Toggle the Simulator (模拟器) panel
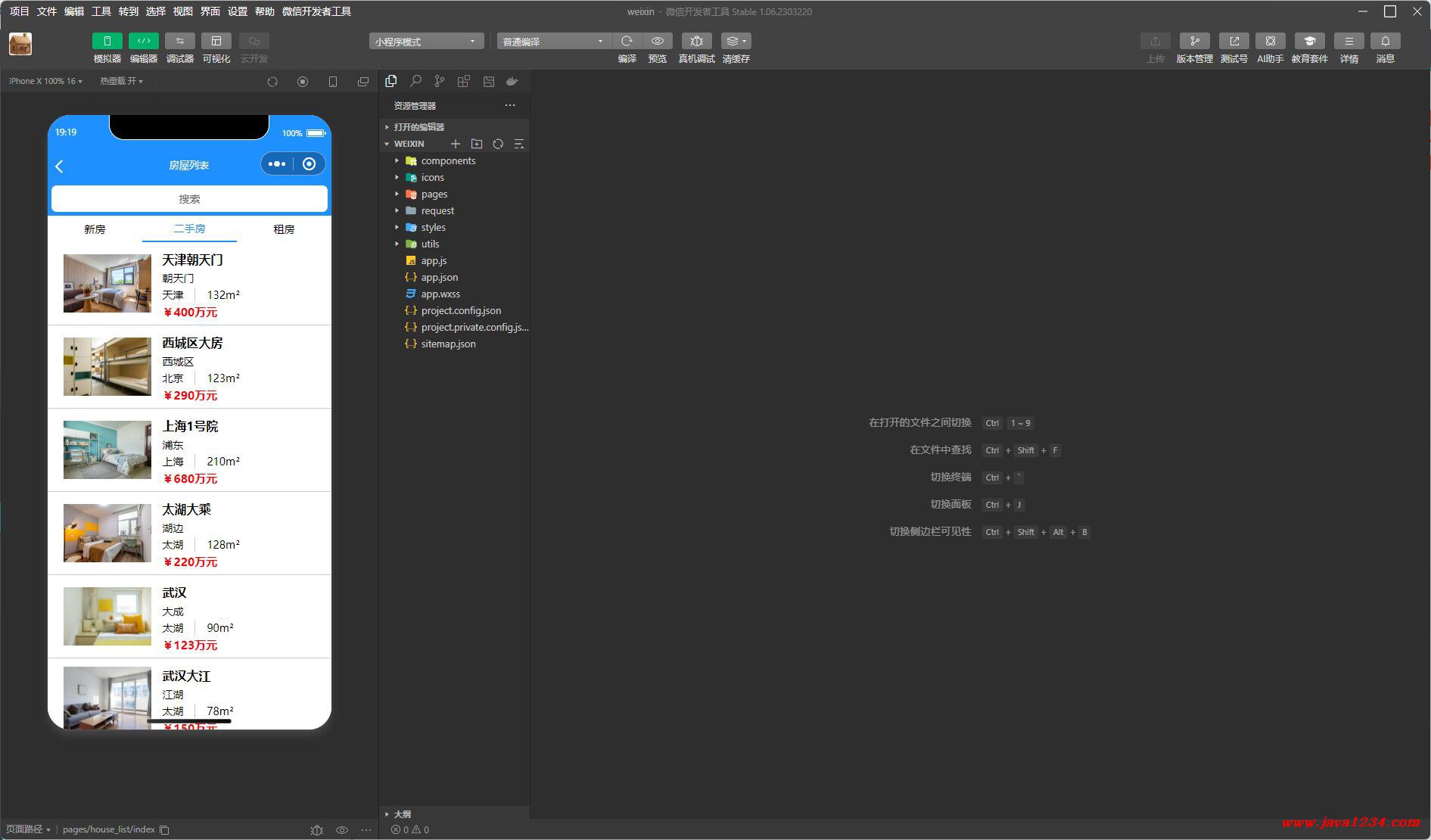The image size is (1431, 840). (x=107, y=42)
